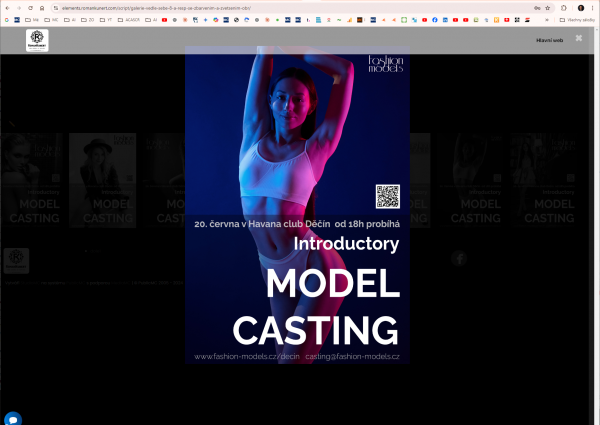Viewport: 600px width, 425px height.
Task: Open the rightmost Model Casting gallery thumbnail
Action: pos(542,180)
